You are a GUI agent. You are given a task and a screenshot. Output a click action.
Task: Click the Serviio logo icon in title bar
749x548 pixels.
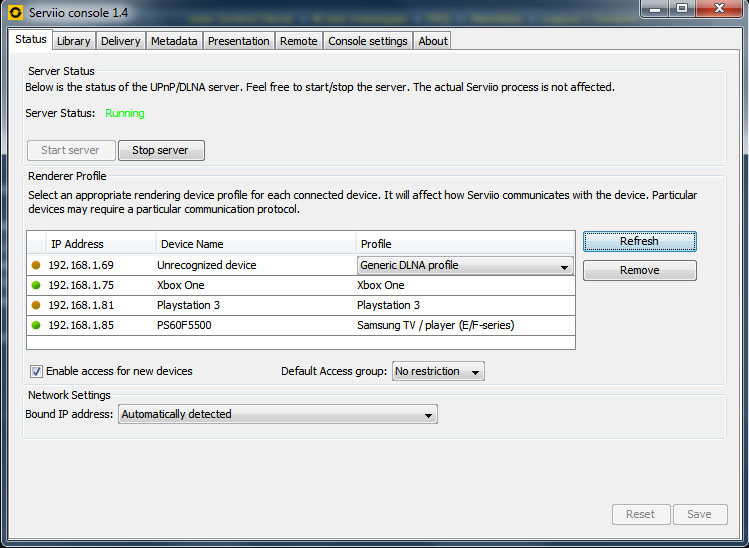click(x=15, y=10)
